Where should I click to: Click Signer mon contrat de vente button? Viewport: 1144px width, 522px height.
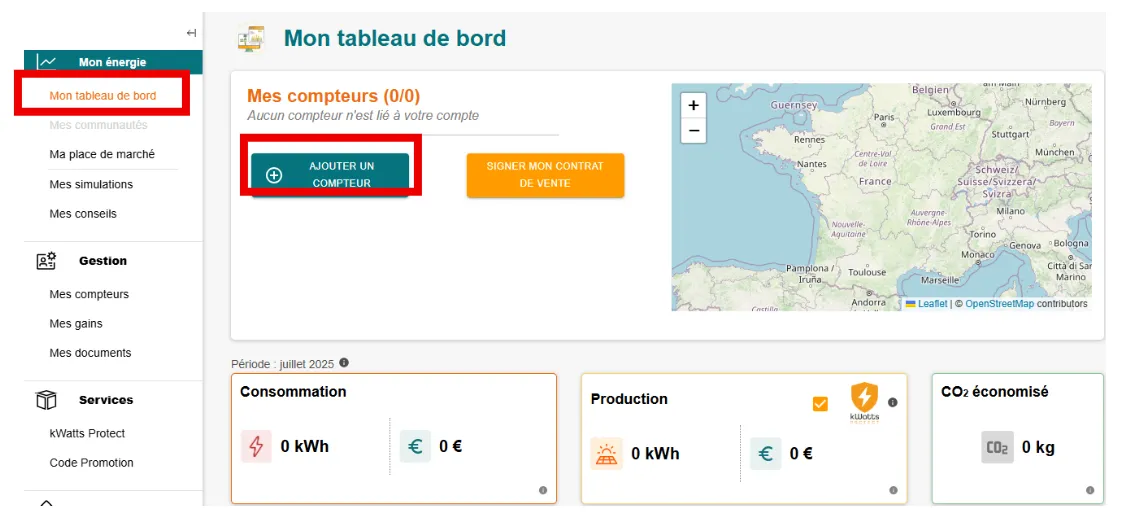[545, 175]
